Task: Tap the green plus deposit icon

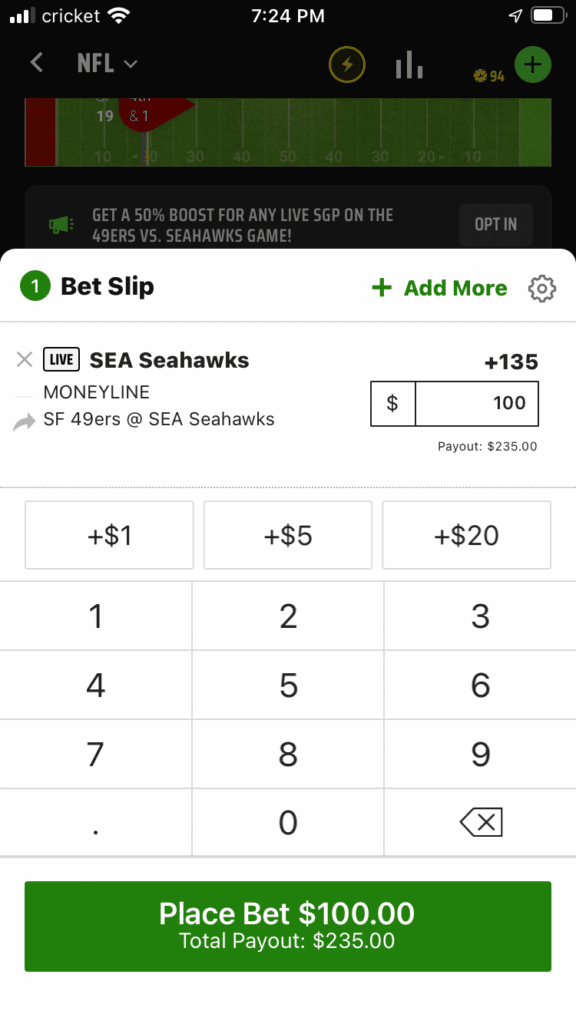Action: [533, 64]
